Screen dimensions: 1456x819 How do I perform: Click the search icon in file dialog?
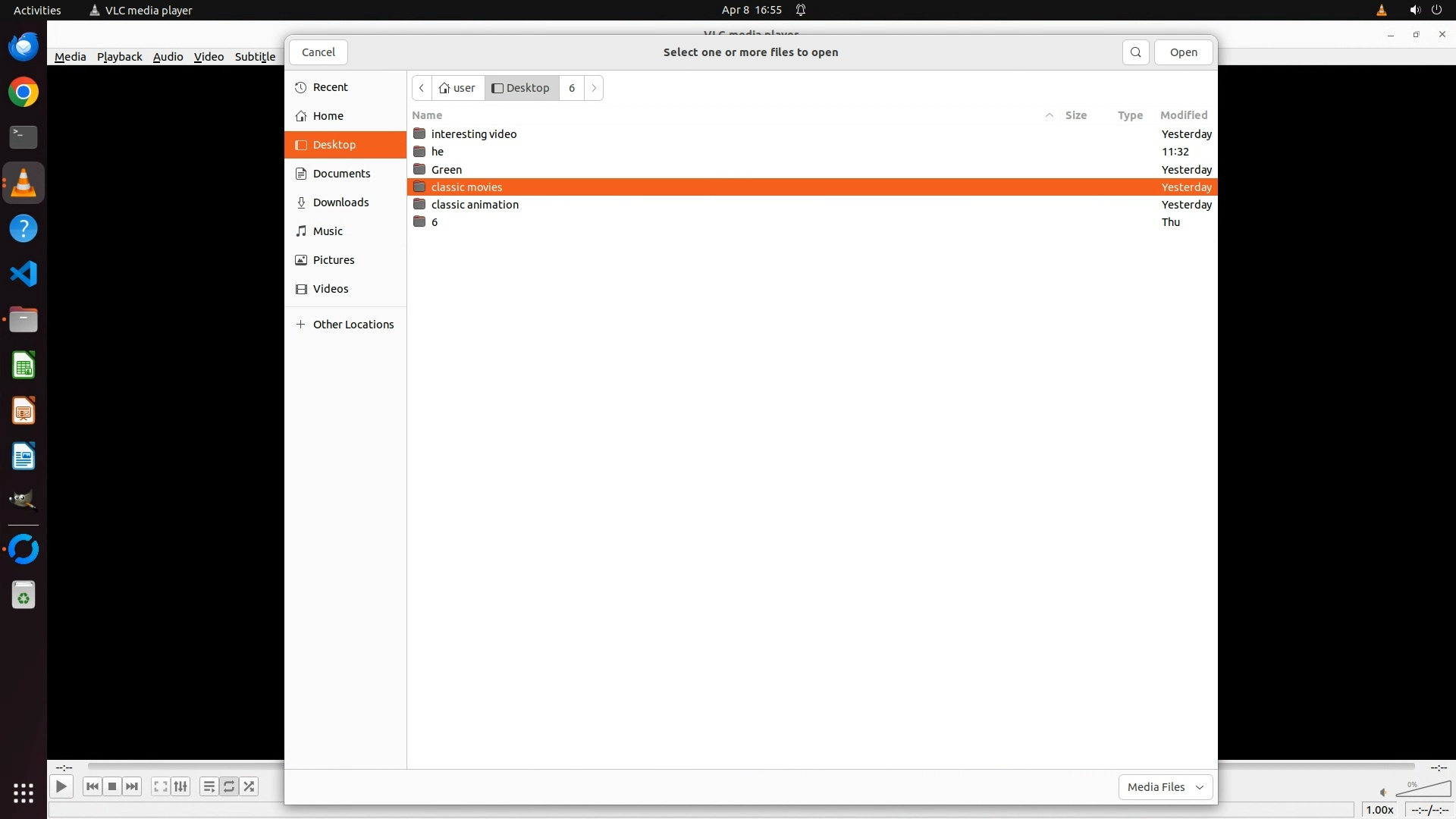1135,52
